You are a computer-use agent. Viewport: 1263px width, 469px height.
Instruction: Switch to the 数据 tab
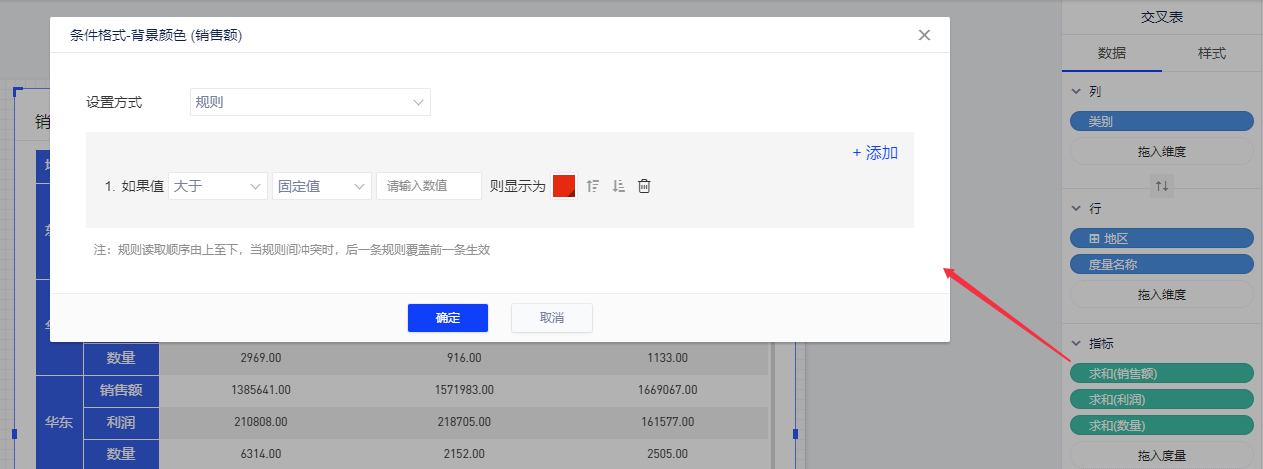[1112, 54]
